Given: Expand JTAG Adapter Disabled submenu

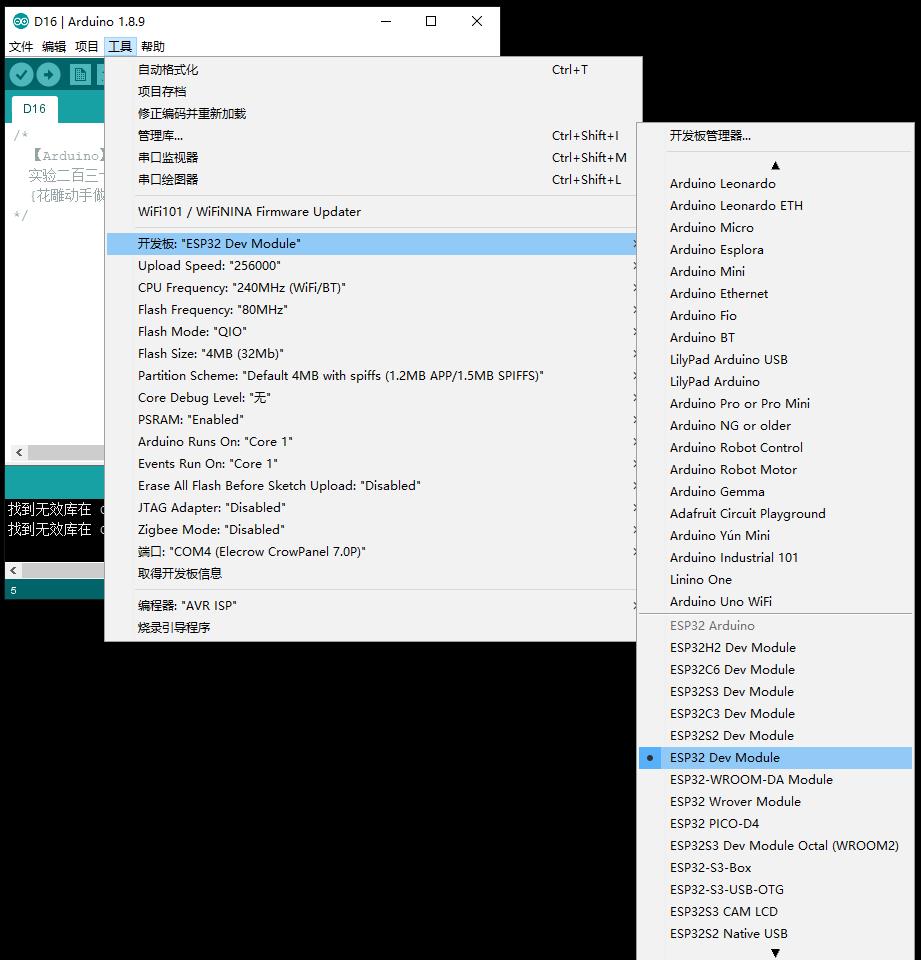Looking at the screenshot, I should click(x=374, y=508).
